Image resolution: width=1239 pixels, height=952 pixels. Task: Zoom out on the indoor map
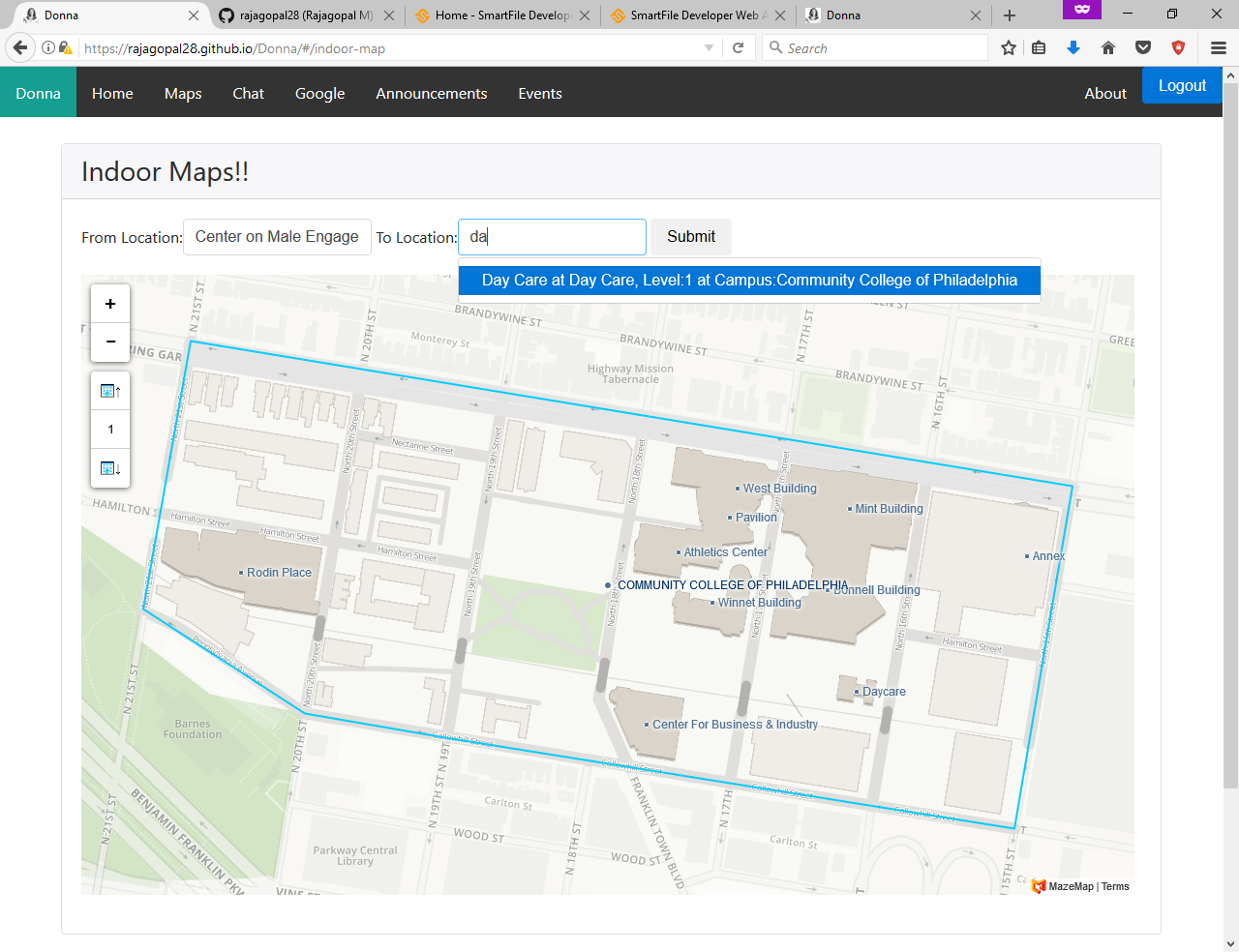tap(110, 342)
